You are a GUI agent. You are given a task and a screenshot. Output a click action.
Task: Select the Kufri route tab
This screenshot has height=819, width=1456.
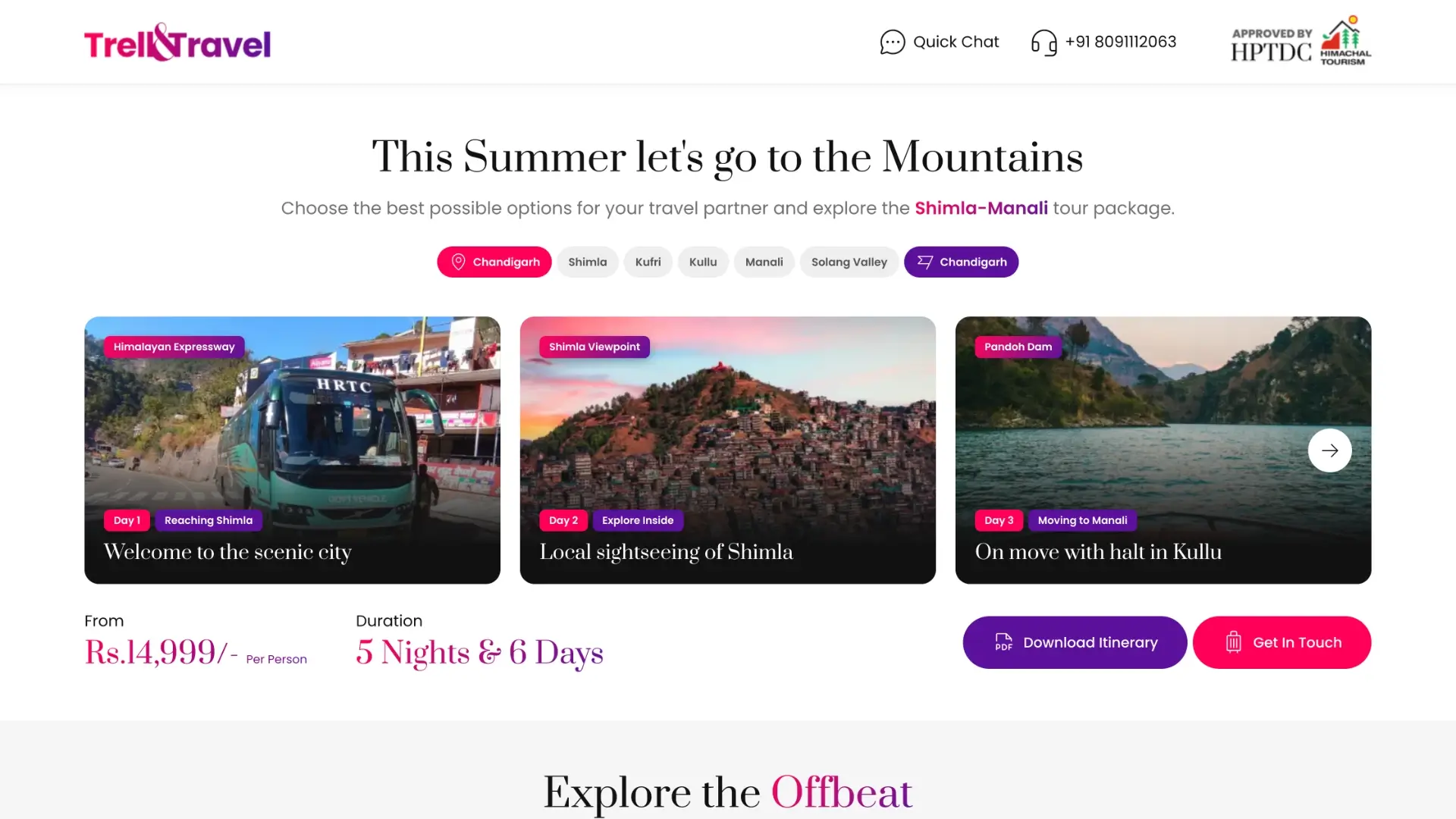pos(648,262)
